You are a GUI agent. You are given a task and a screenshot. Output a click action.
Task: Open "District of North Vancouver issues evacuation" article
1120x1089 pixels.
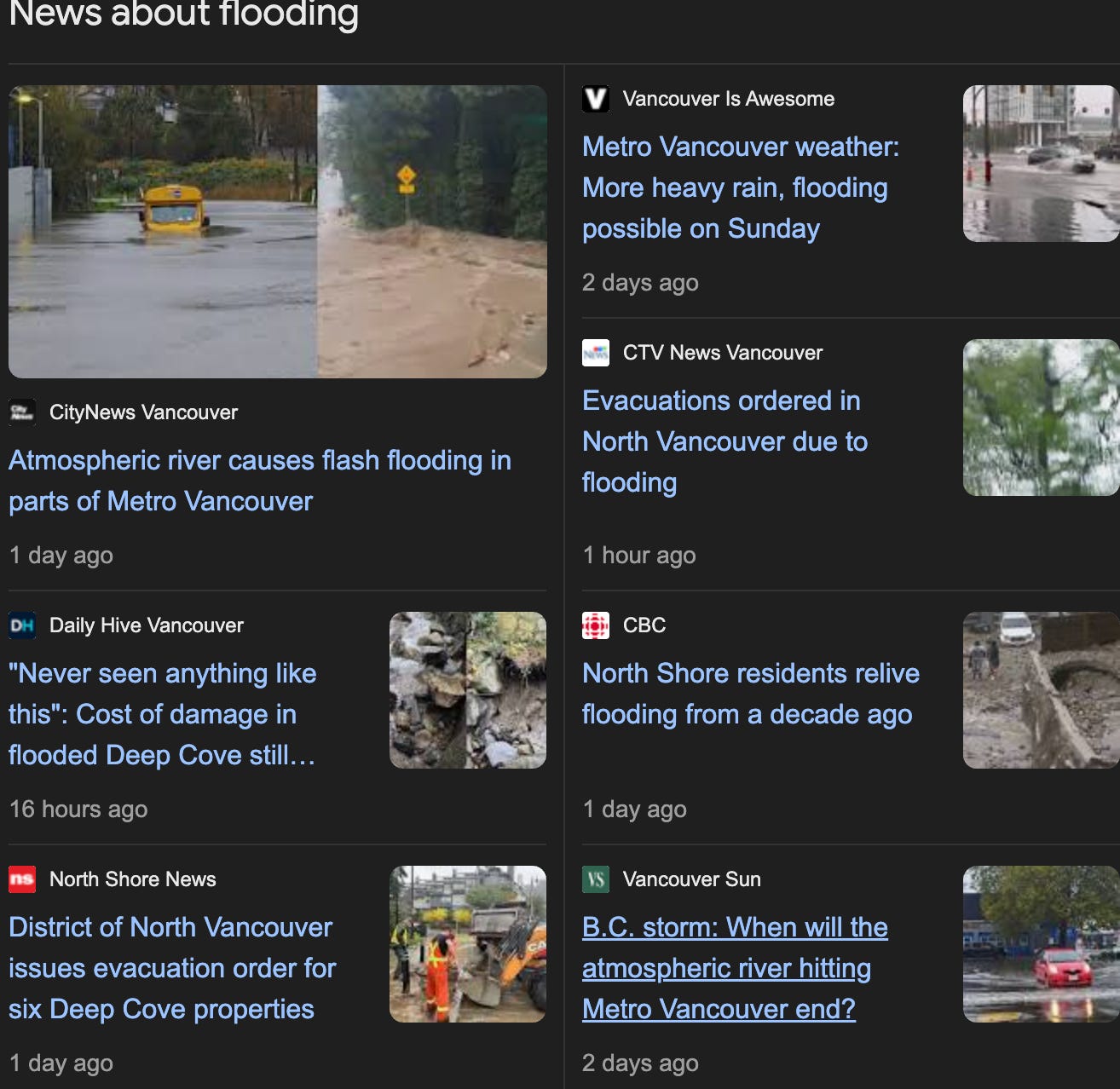[x=172, y=968]
